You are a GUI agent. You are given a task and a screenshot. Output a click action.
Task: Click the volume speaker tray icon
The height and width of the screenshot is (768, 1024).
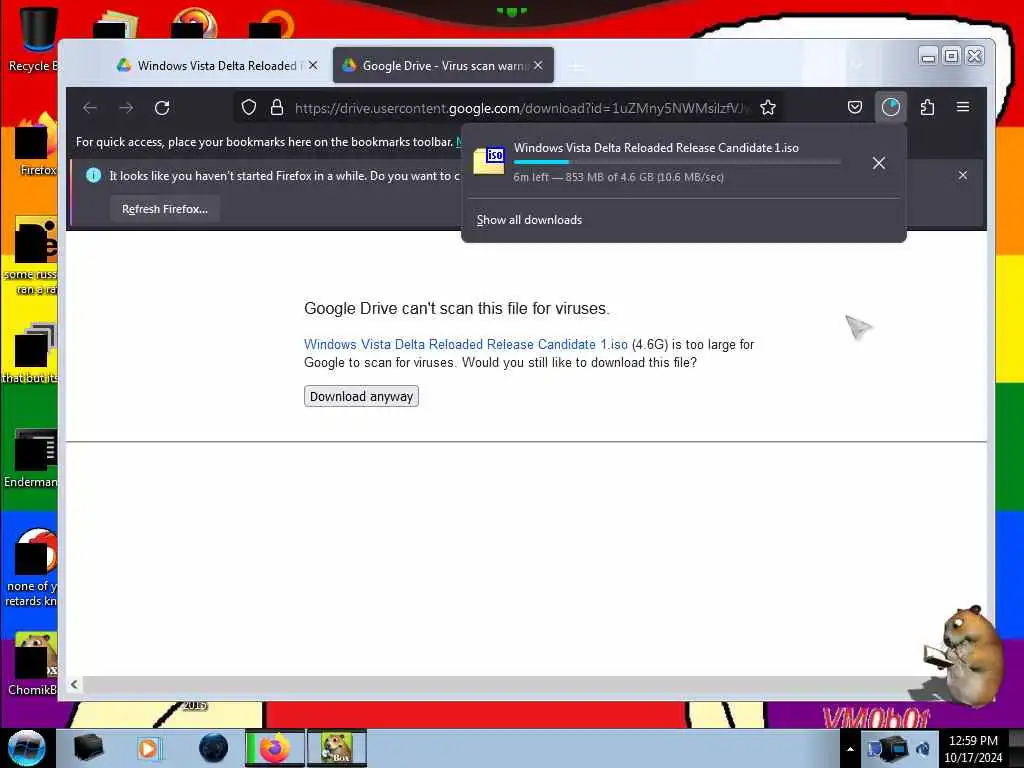(923, 748)
